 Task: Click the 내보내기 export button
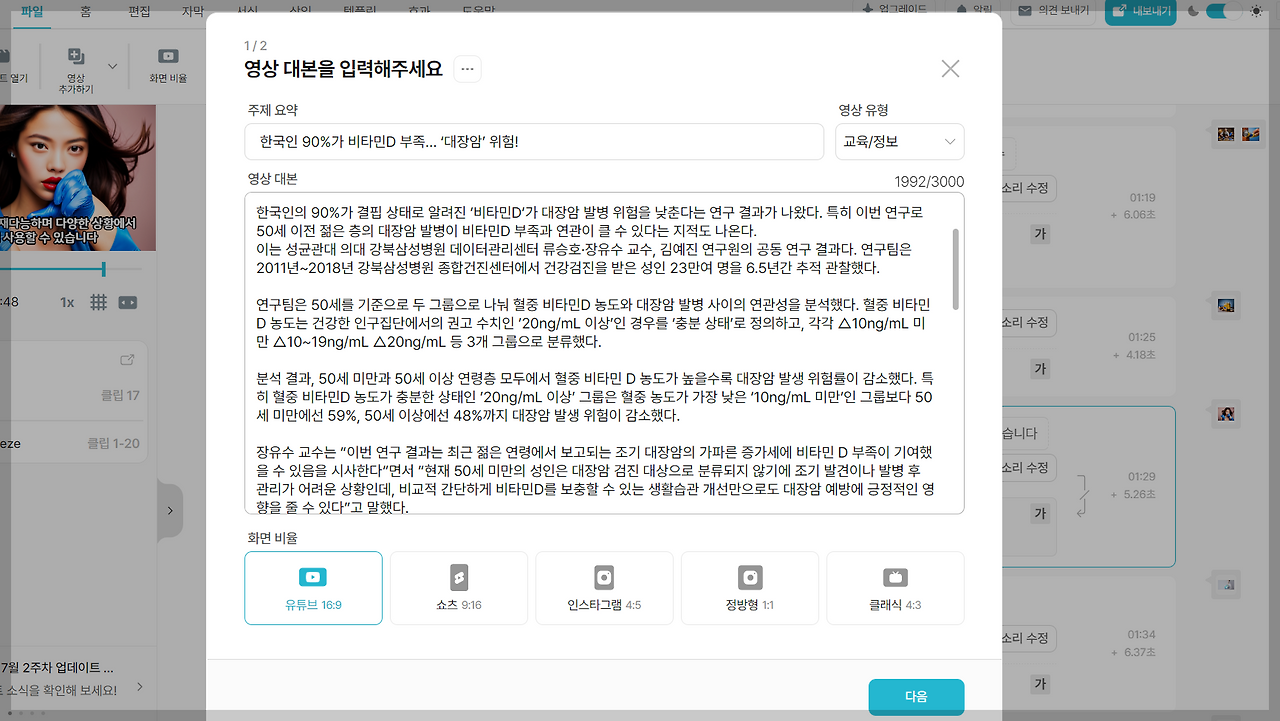(1140, 12)
